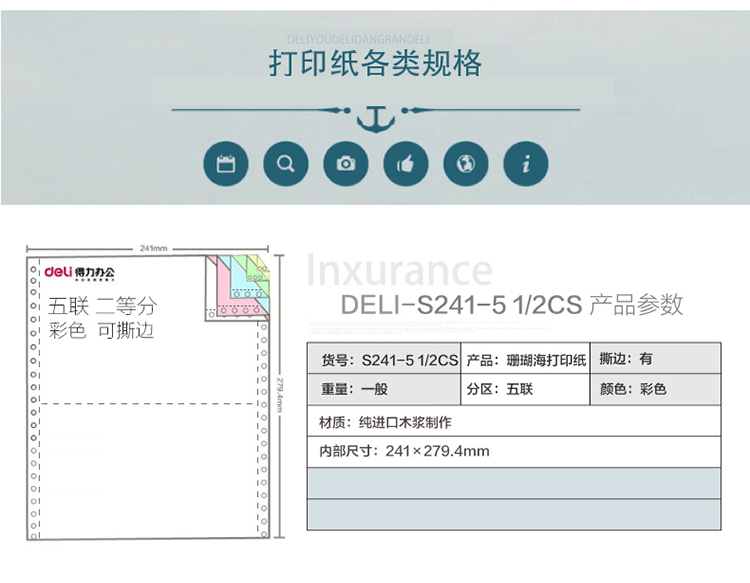
Task: Click the DELI-S241-5 1/2CS 产品参数 title
Action: click(x=512, y=305)
